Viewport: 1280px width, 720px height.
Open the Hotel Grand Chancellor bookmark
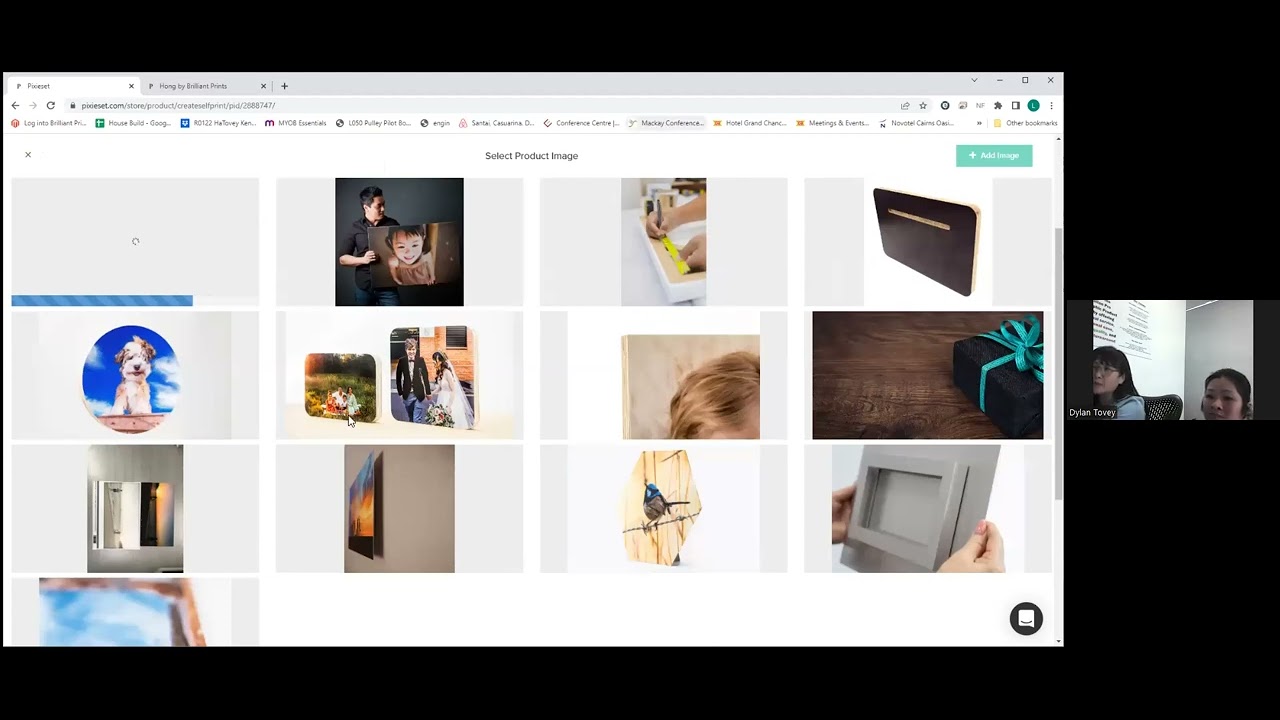(750, 123)
